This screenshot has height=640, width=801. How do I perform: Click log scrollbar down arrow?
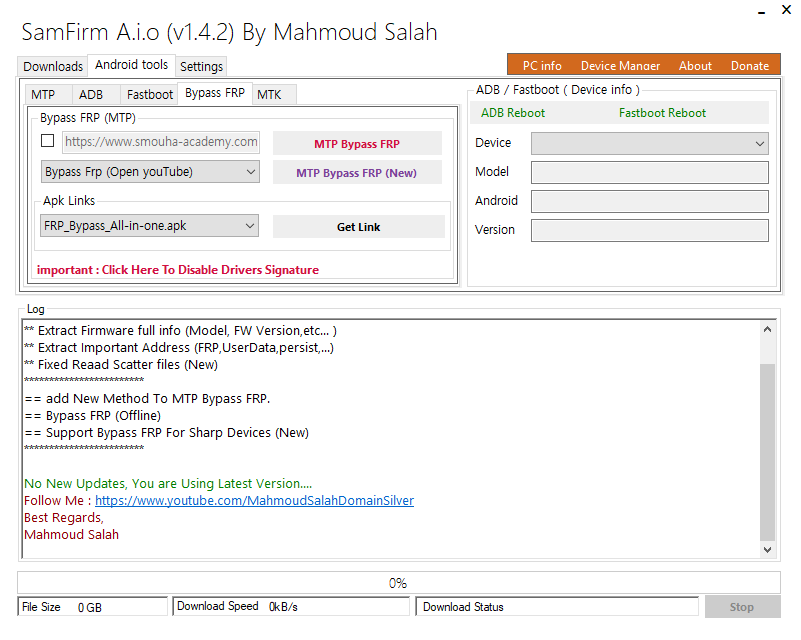(767, 550)
